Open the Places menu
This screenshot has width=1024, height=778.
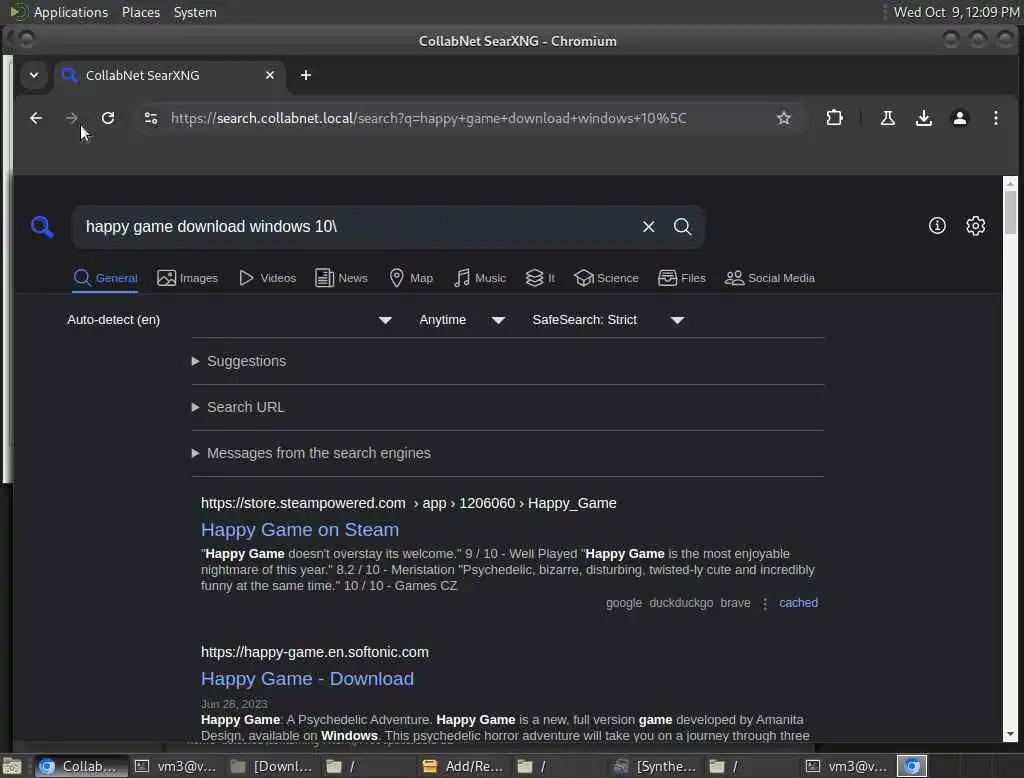pos(140,12)
